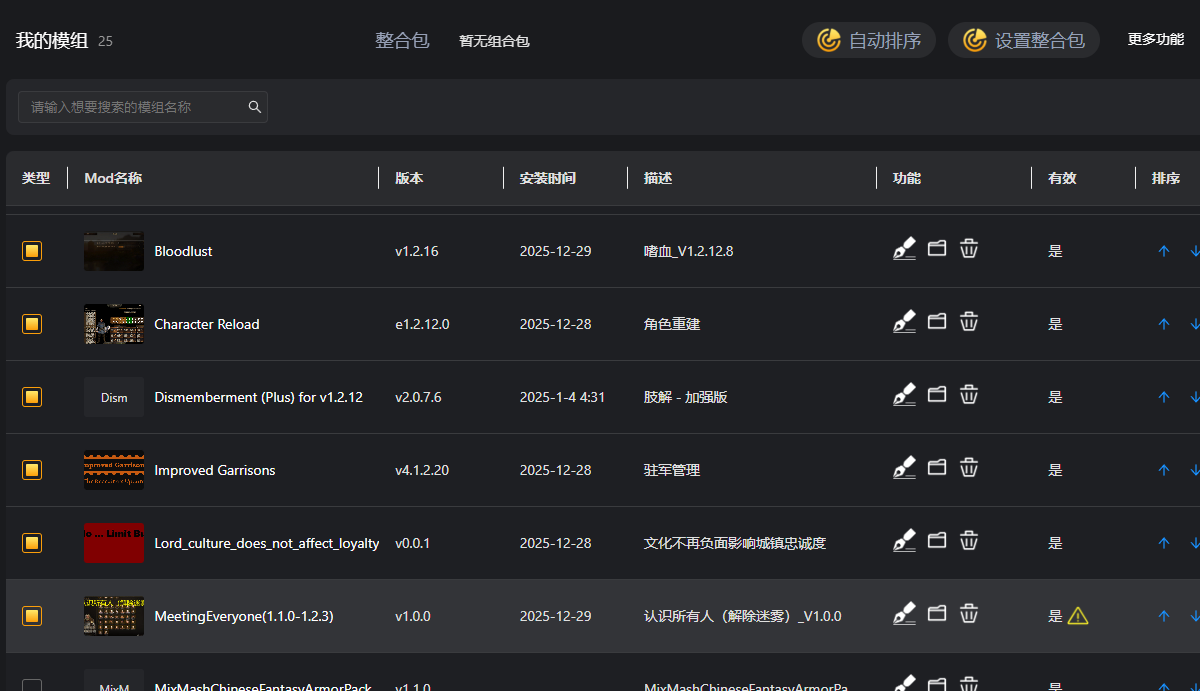Open the folder icon for Character Reload
This screenshot has width=1200, height=691.
(936, 321)
